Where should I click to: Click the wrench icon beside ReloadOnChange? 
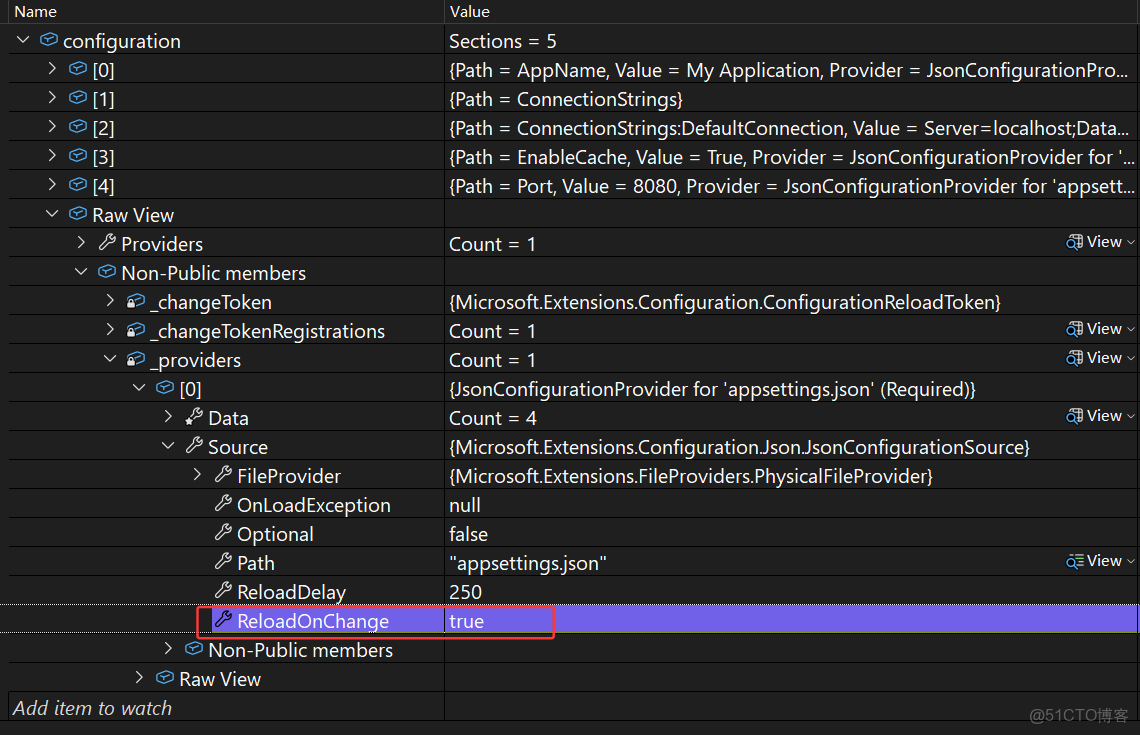pos(223,621)
